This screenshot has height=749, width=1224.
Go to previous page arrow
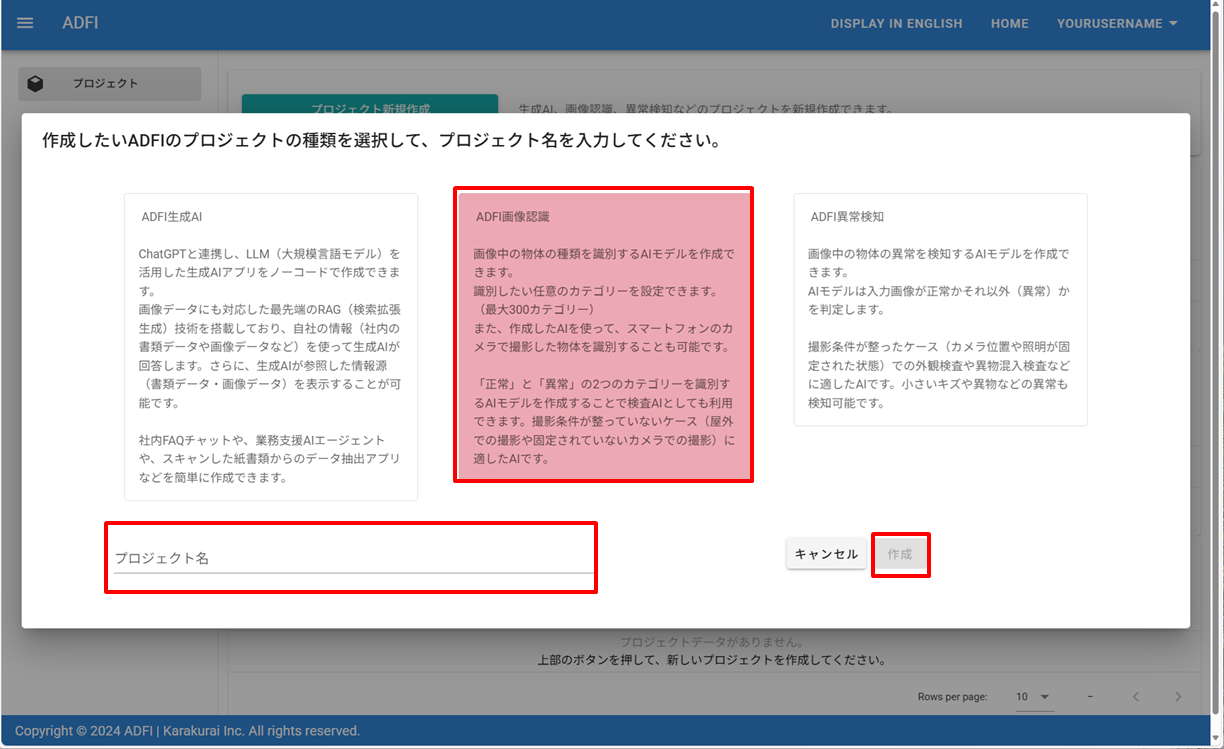point(1136,697)
